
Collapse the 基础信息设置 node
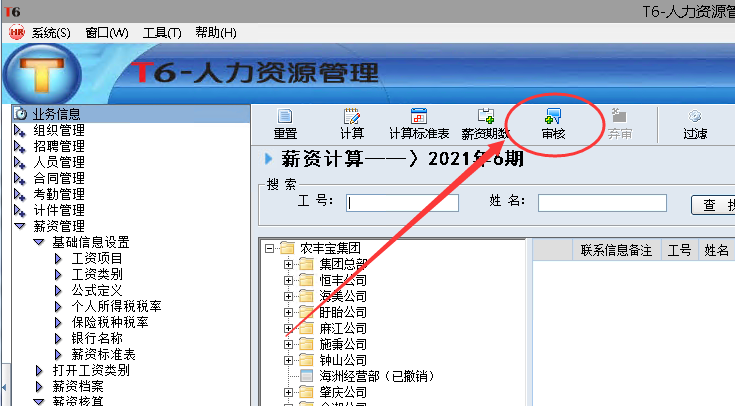point(39,242)
